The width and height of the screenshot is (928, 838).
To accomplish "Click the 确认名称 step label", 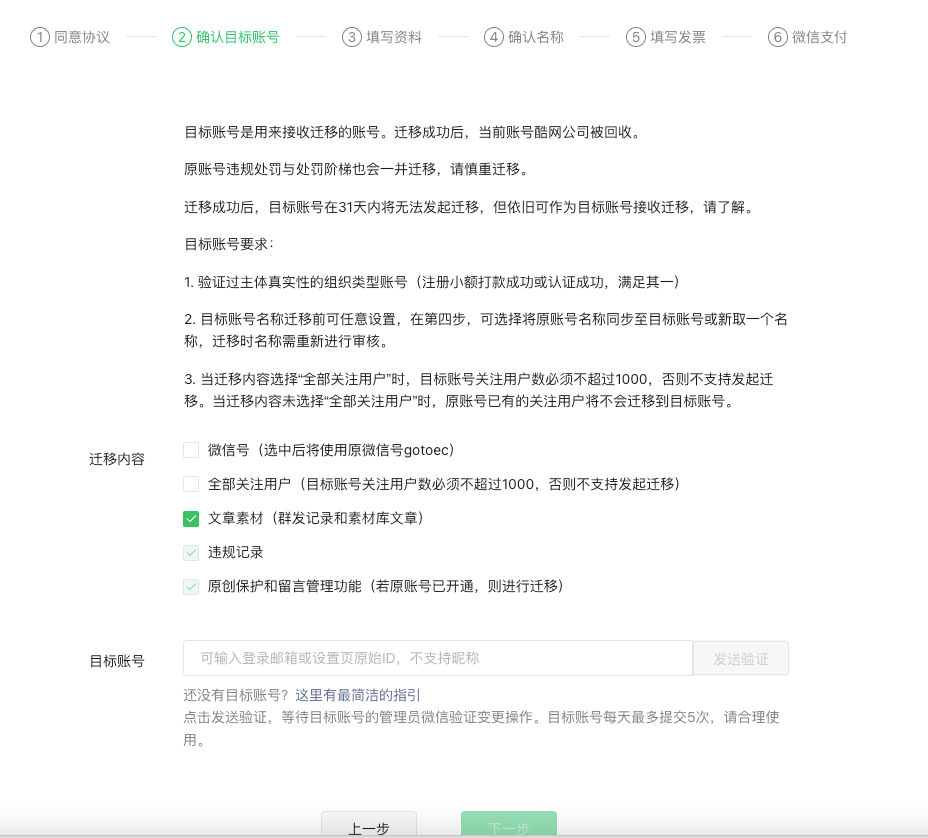I will tap(536, 37).
